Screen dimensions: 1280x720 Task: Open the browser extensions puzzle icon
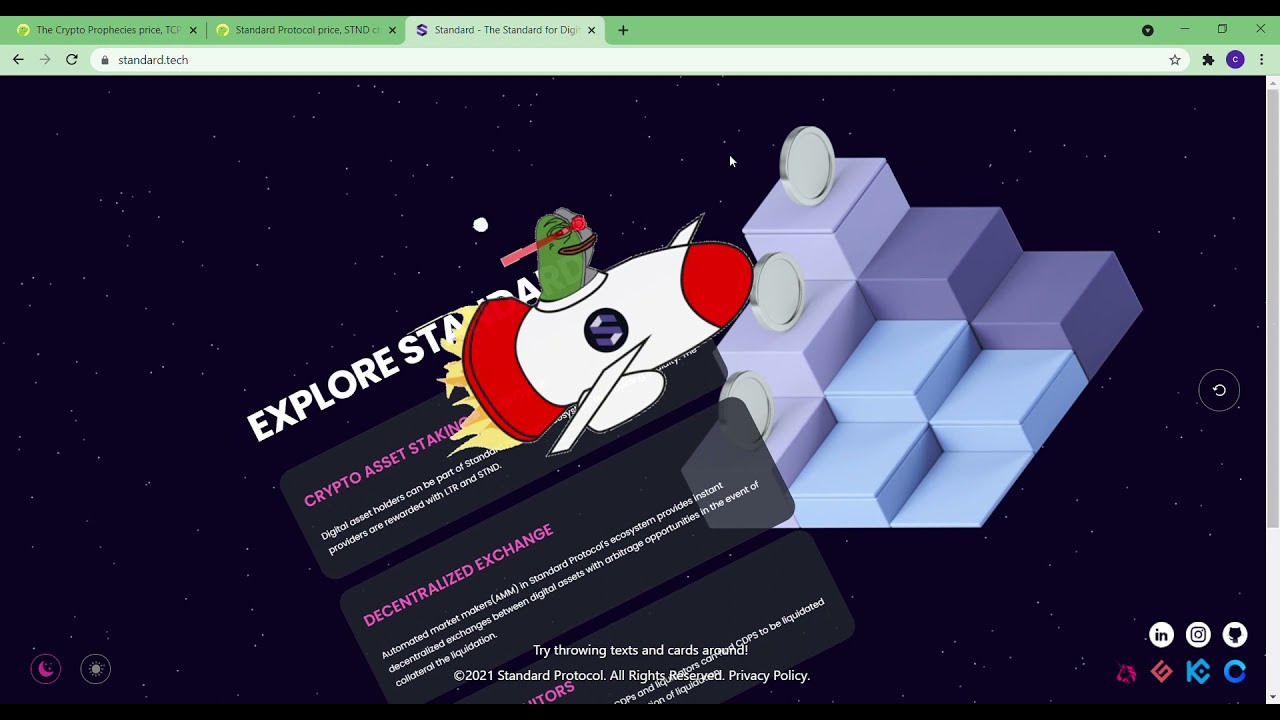click(x=1208, y=60)
